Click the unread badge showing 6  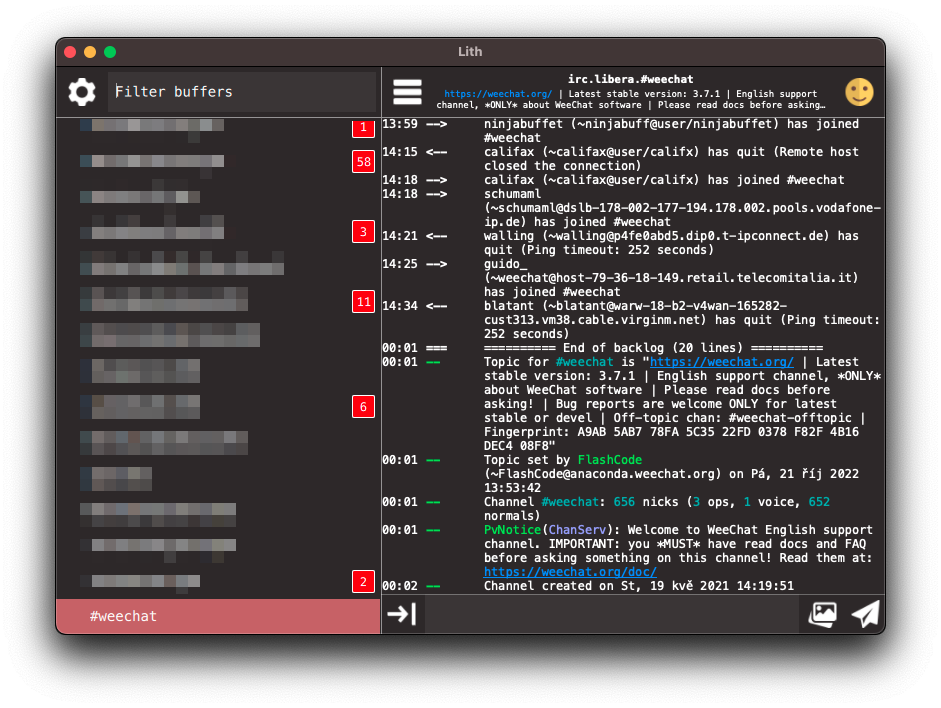[362, 406]
